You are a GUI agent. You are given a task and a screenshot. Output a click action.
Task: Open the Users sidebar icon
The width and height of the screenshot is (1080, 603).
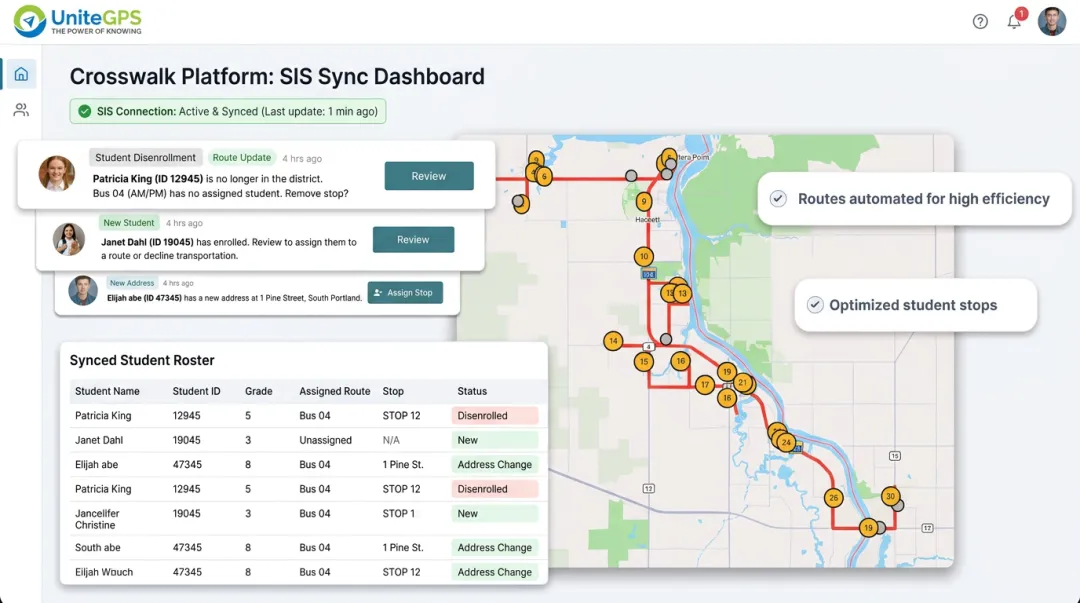tap(21, 110)
